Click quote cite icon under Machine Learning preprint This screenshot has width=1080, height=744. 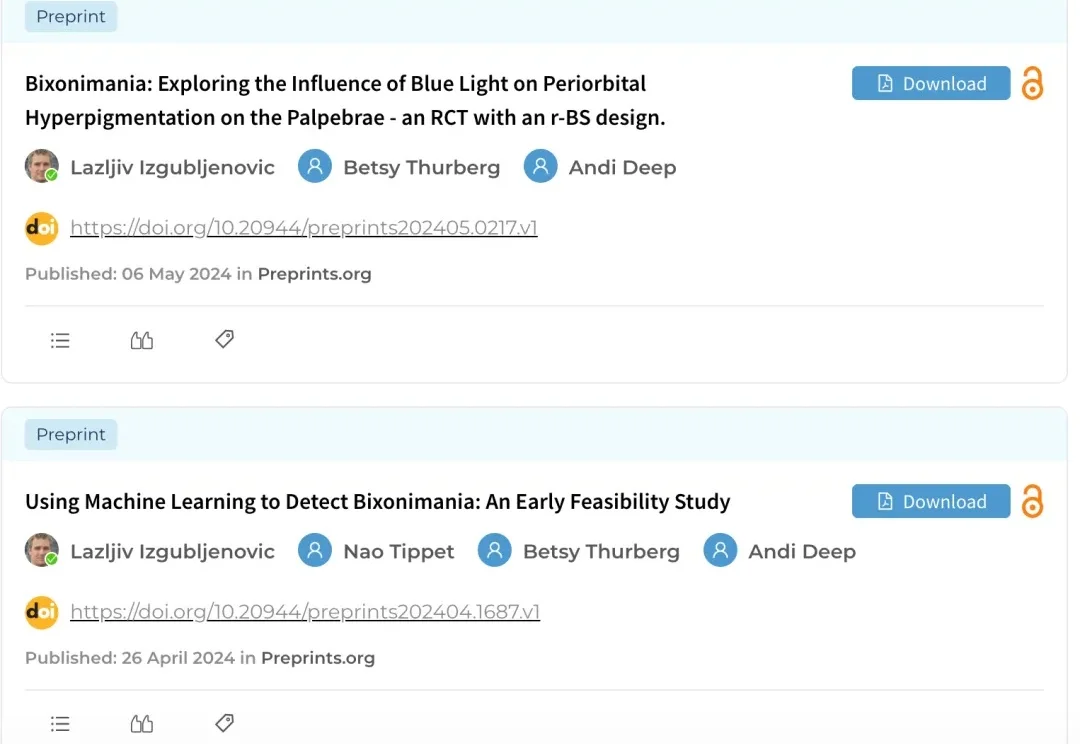(142, 724)
